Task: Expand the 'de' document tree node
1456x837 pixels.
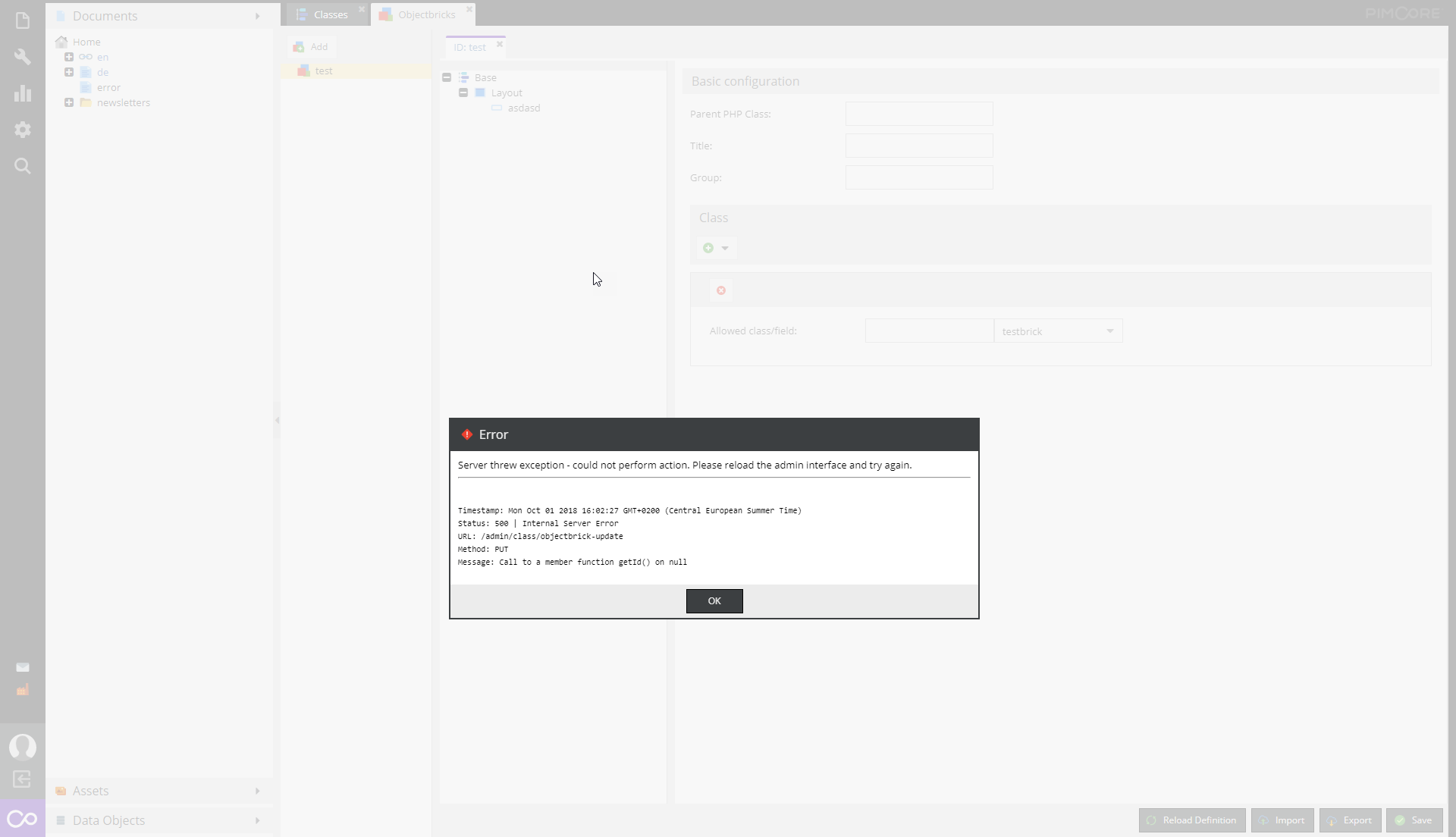Action: [x=69, y=72]
